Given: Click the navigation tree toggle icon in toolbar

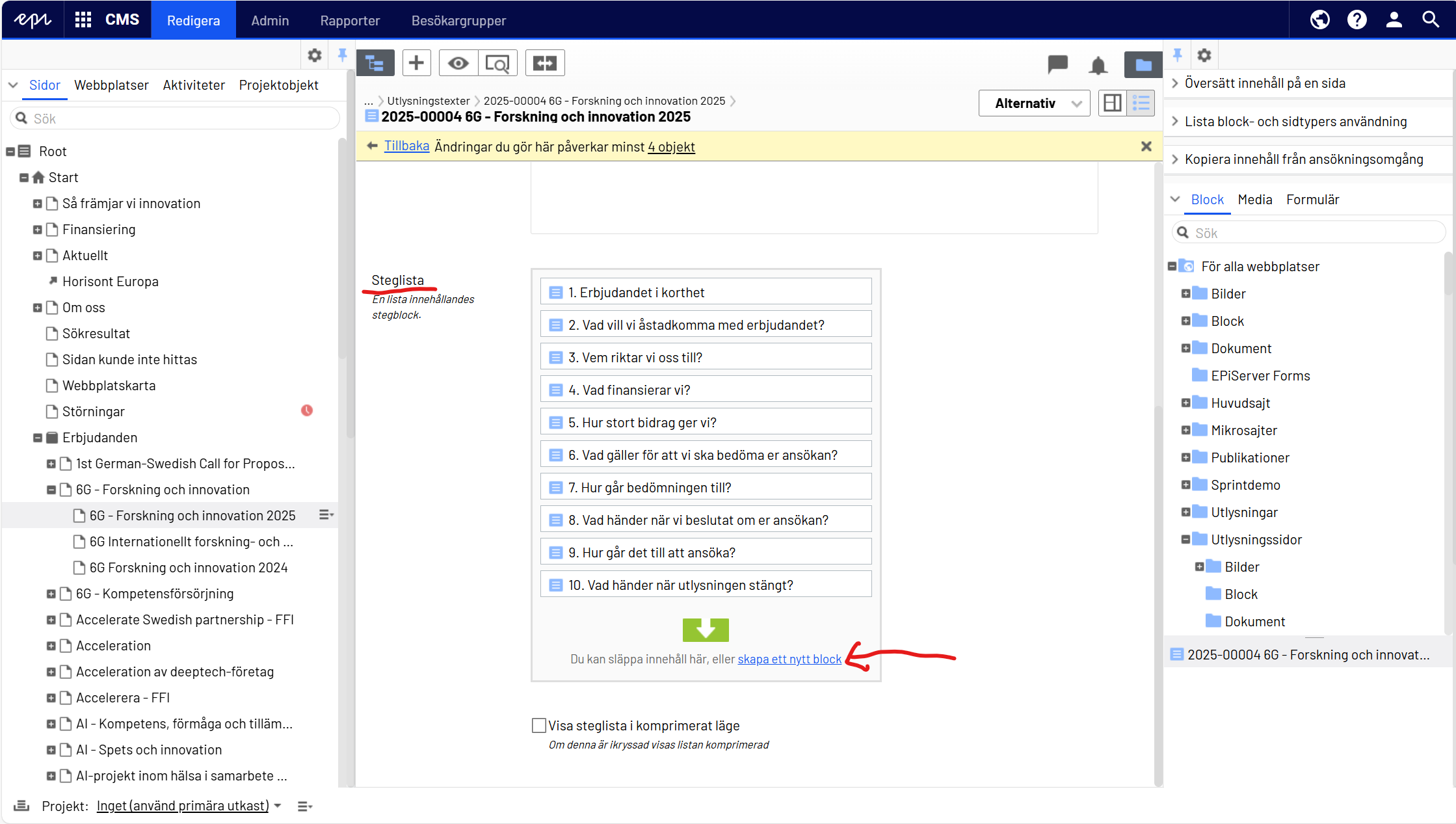Looking at the screenshot, I should coord(375,63).
